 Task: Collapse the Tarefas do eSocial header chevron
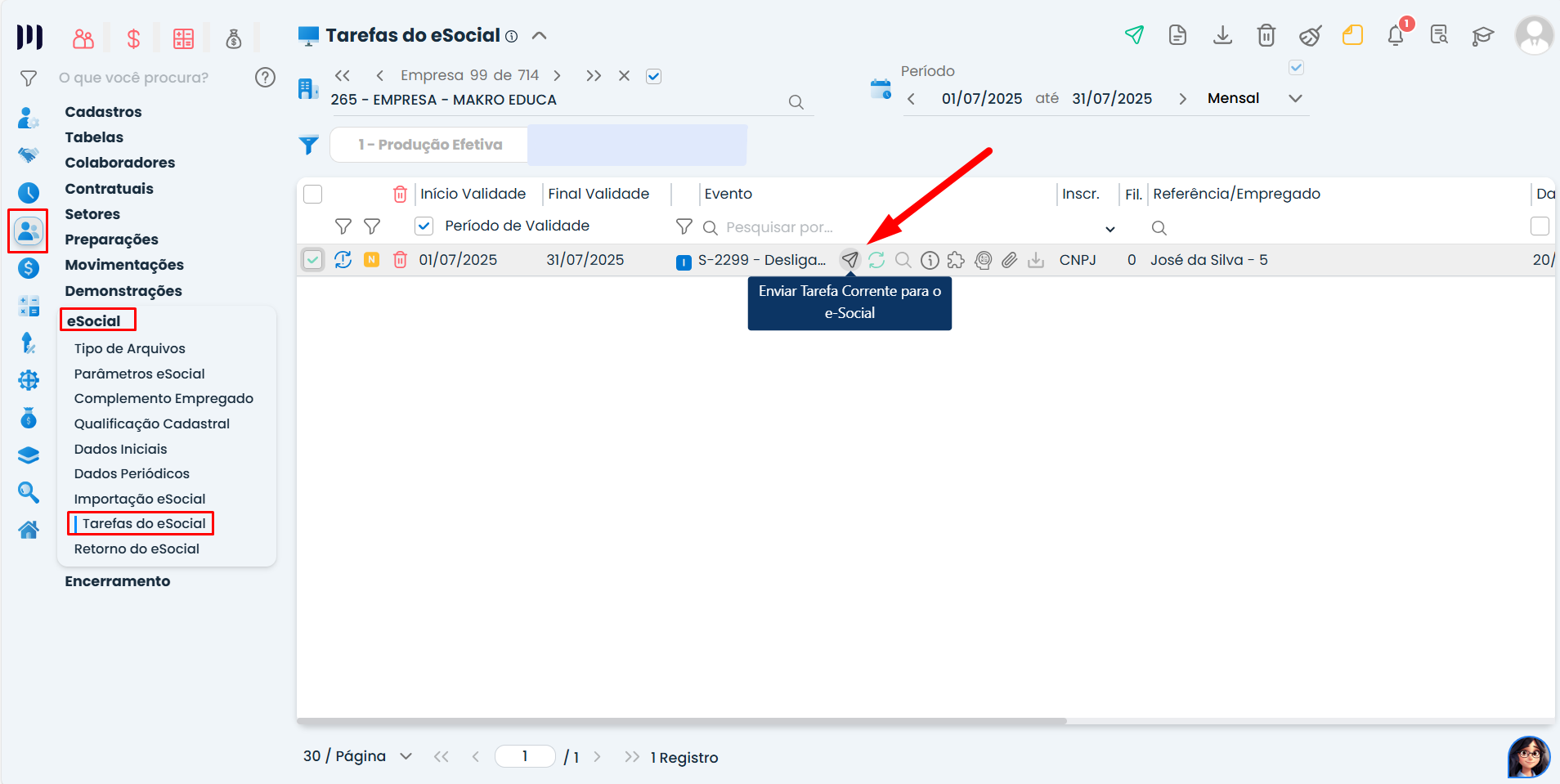(x=540, y=35)
